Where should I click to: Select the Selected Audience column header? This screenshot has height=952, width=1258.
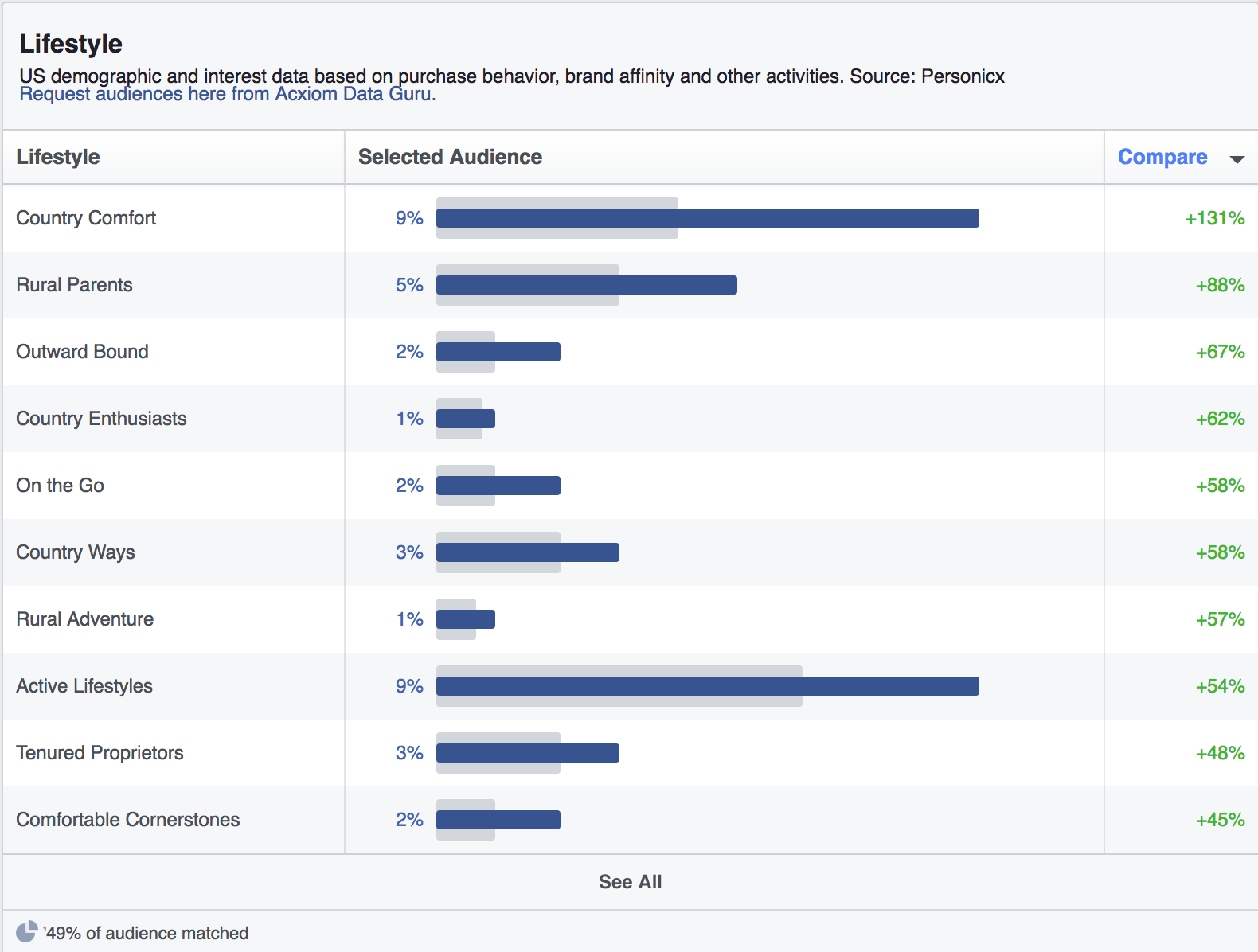coord(450,157)
